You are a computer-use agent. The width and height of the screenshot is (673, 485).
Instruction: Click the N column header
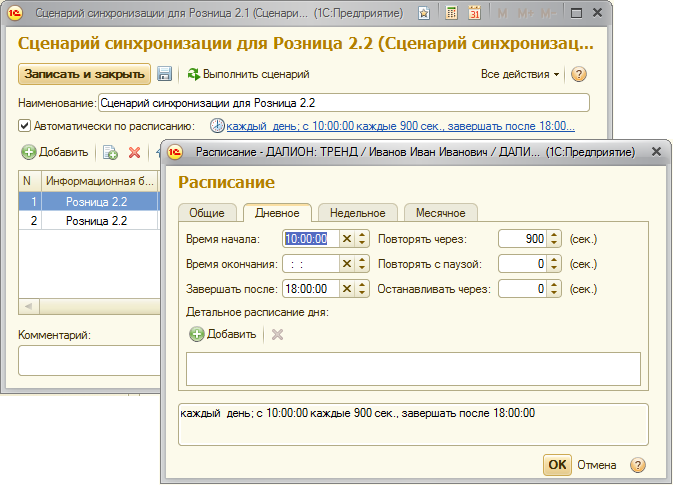[x=30, y=181]
